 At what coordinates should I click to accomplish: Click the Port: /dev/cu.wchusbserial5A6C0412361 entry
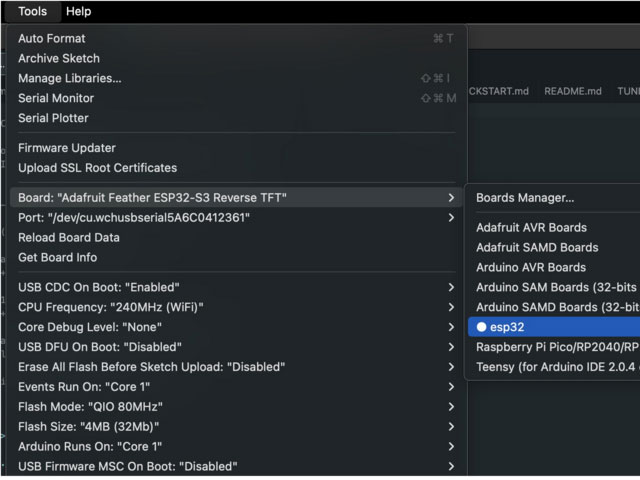pos(236,218)
